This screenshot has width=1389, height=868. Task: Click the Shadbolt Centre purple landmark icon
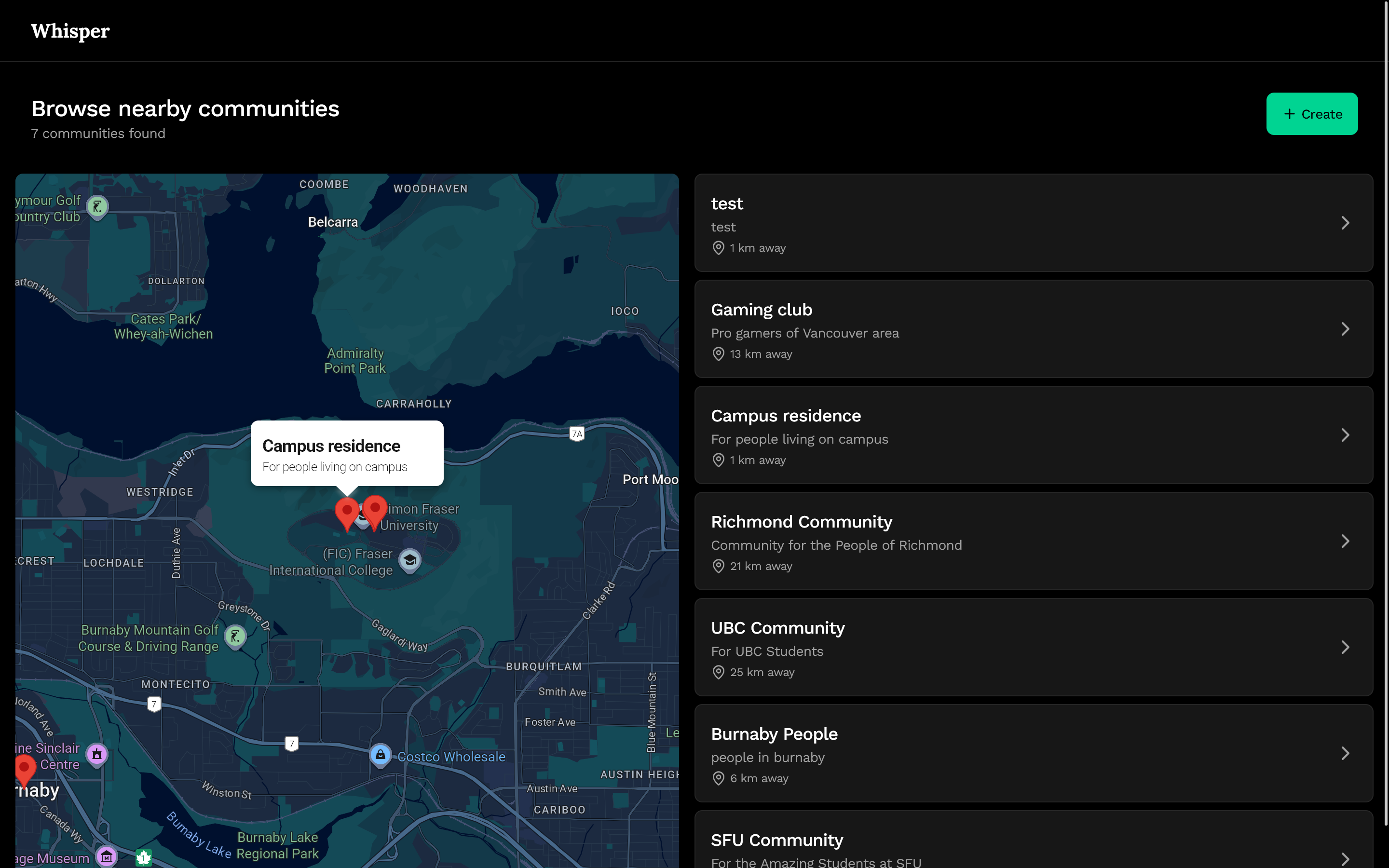pyautogui.click(x=97, y=754)
